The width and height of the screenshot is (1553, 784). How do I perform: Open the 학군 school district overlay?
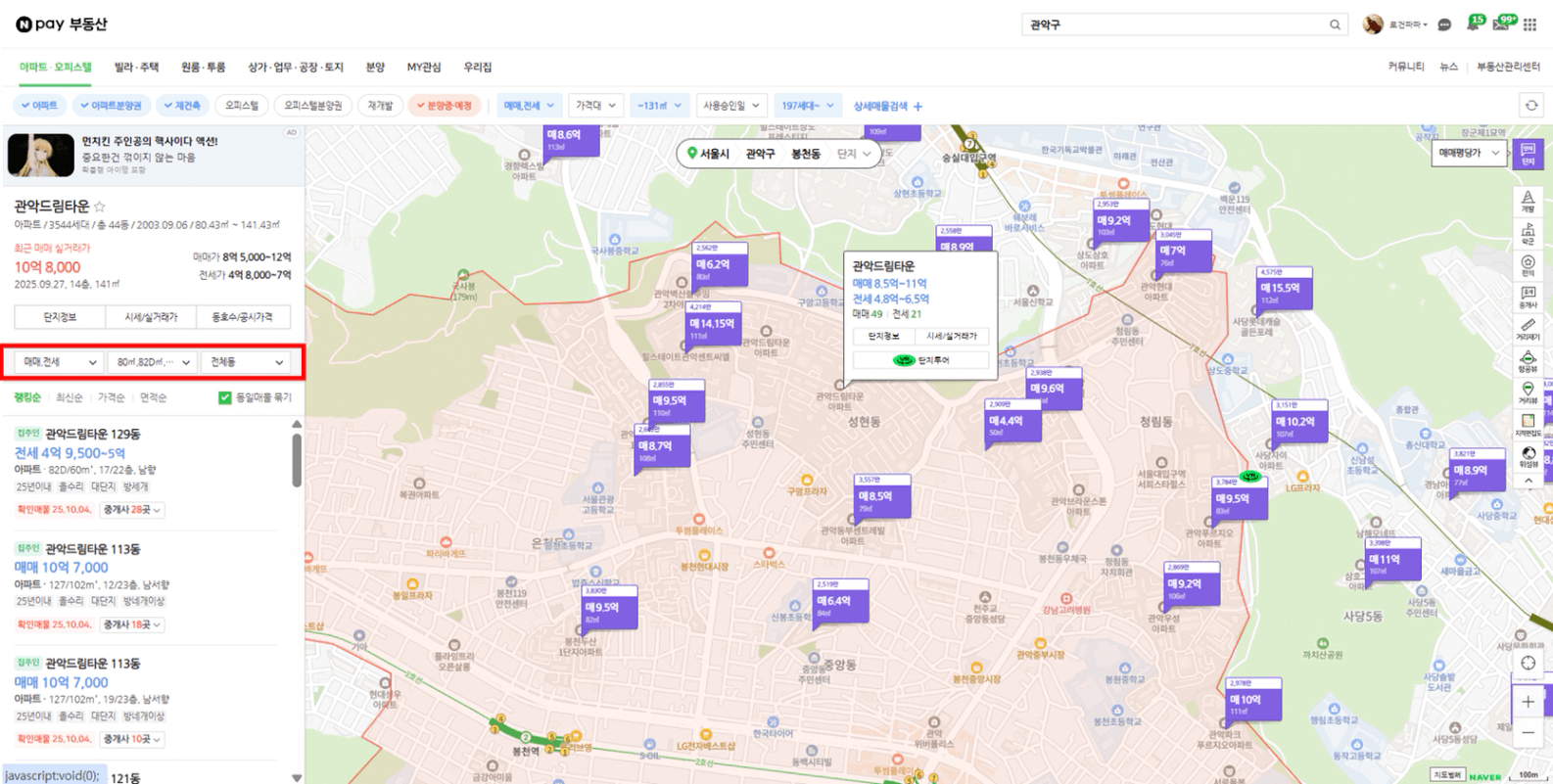pyautogui.click(x=1528, y=234)
